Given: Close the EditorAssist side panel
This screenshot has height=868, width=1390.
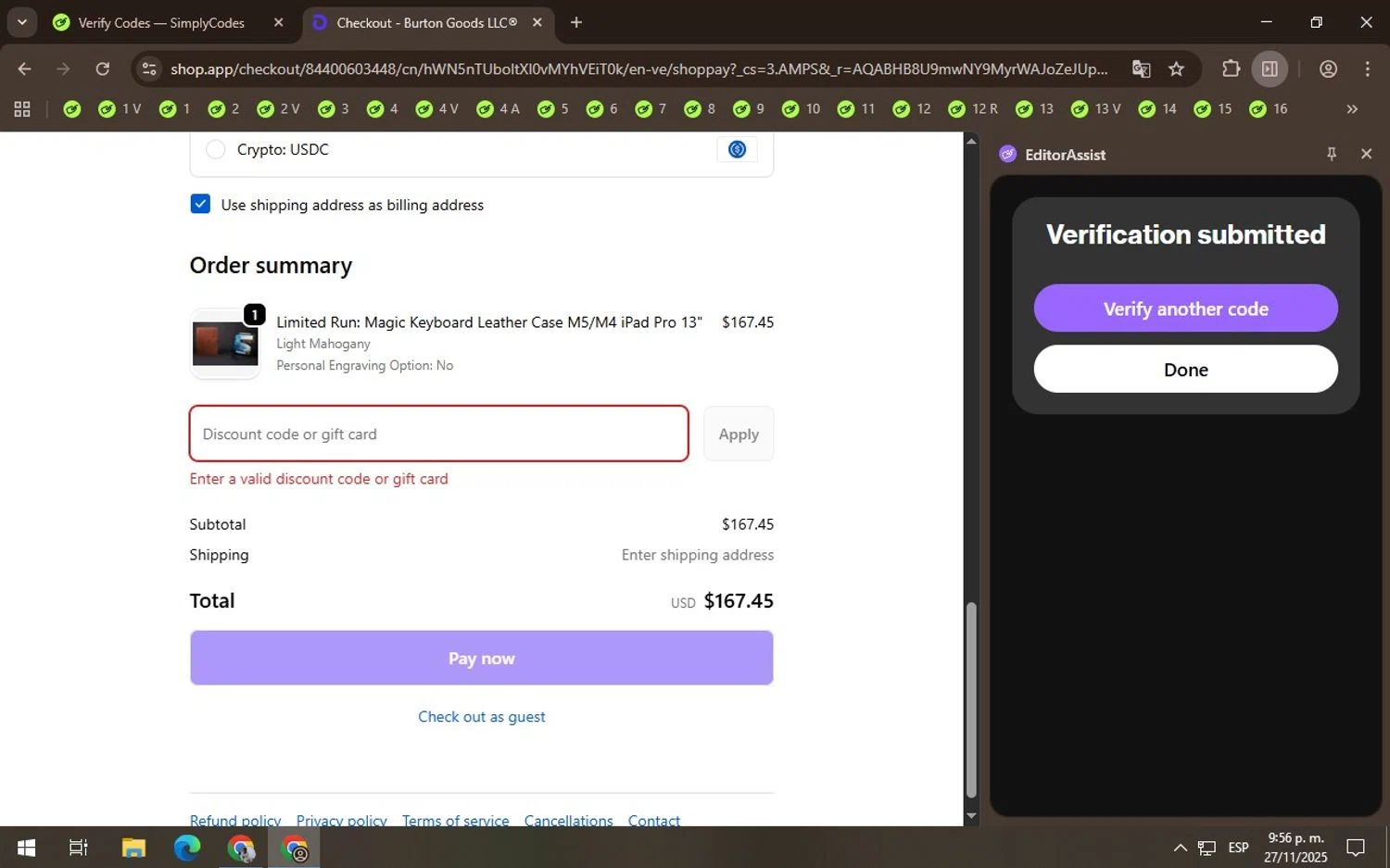Looking at the screenshot, I should point(1366,155).
